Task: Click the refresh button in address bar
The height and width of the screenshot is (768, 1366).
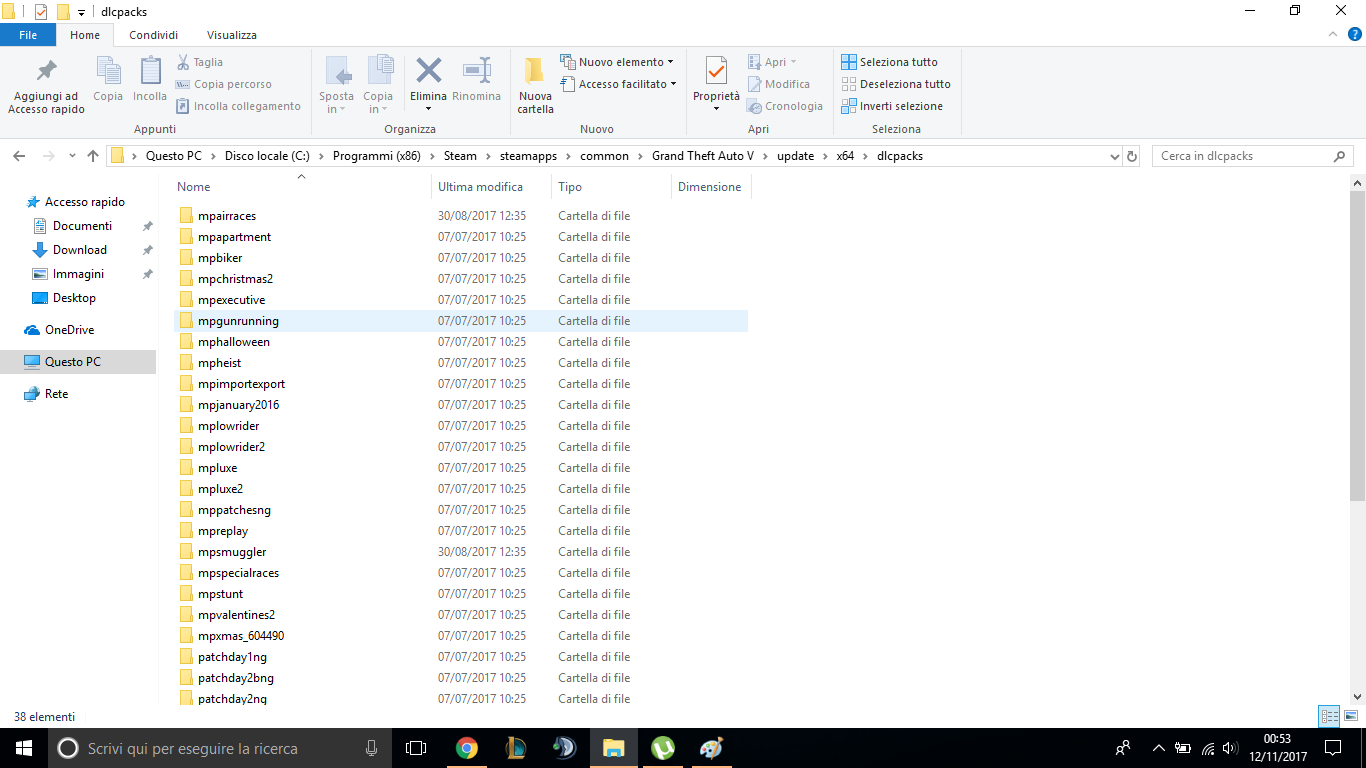Action: click(x=1132, y=156)
